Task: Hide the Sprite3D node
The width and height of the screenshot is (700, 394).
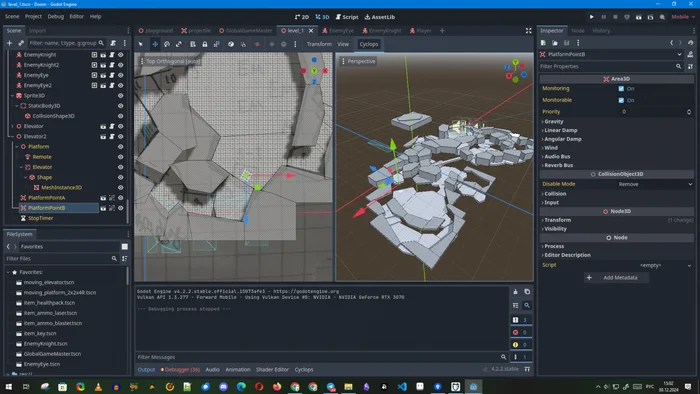Action: coord(121,95)
